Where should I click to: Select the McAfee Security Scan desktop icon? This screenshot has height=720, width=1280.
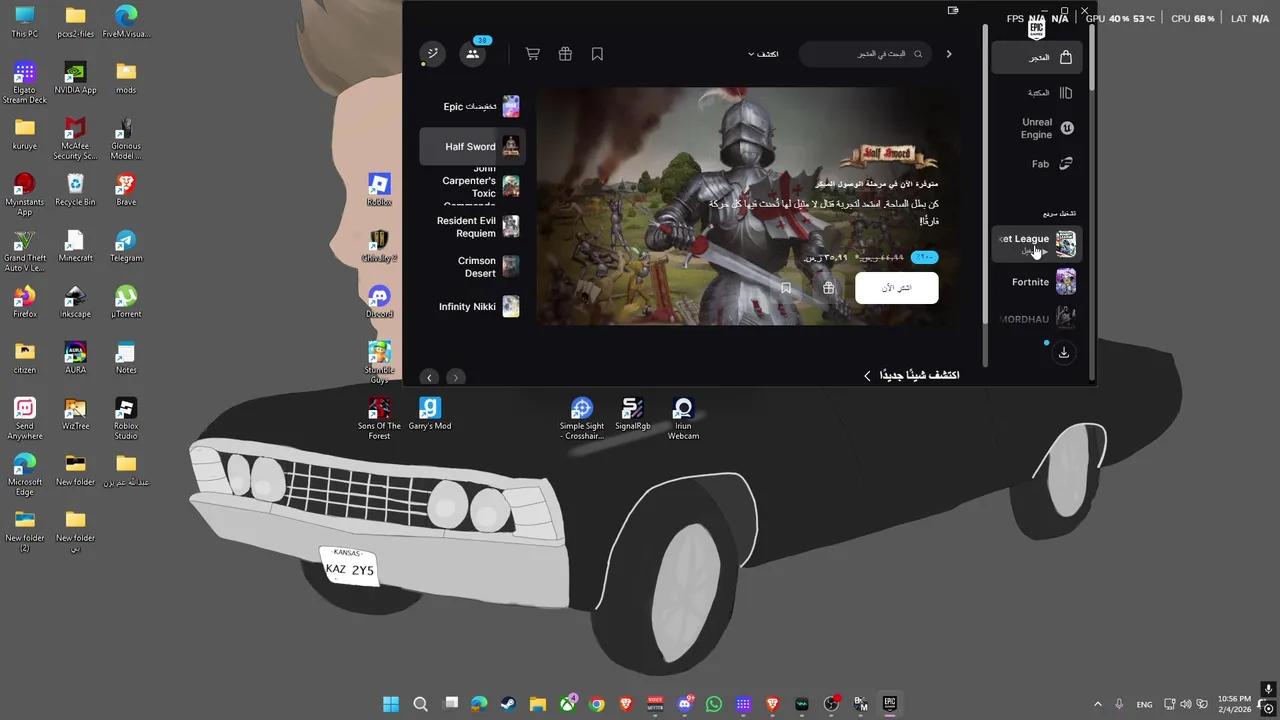click(x=75, y=139)
